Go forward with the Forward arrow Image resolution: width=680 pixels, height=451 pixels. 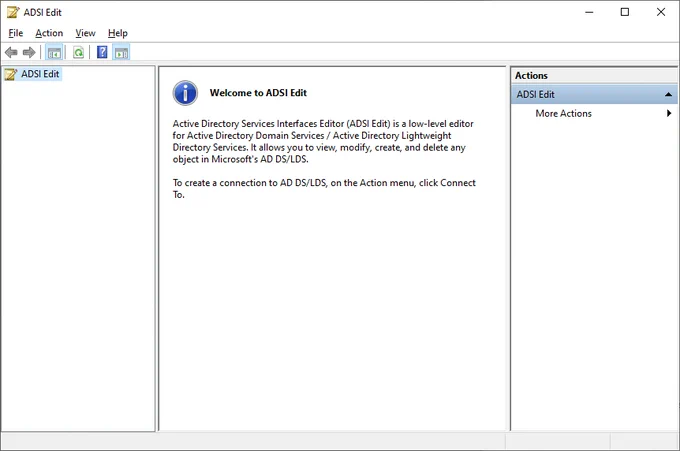(x=29, y=53)
